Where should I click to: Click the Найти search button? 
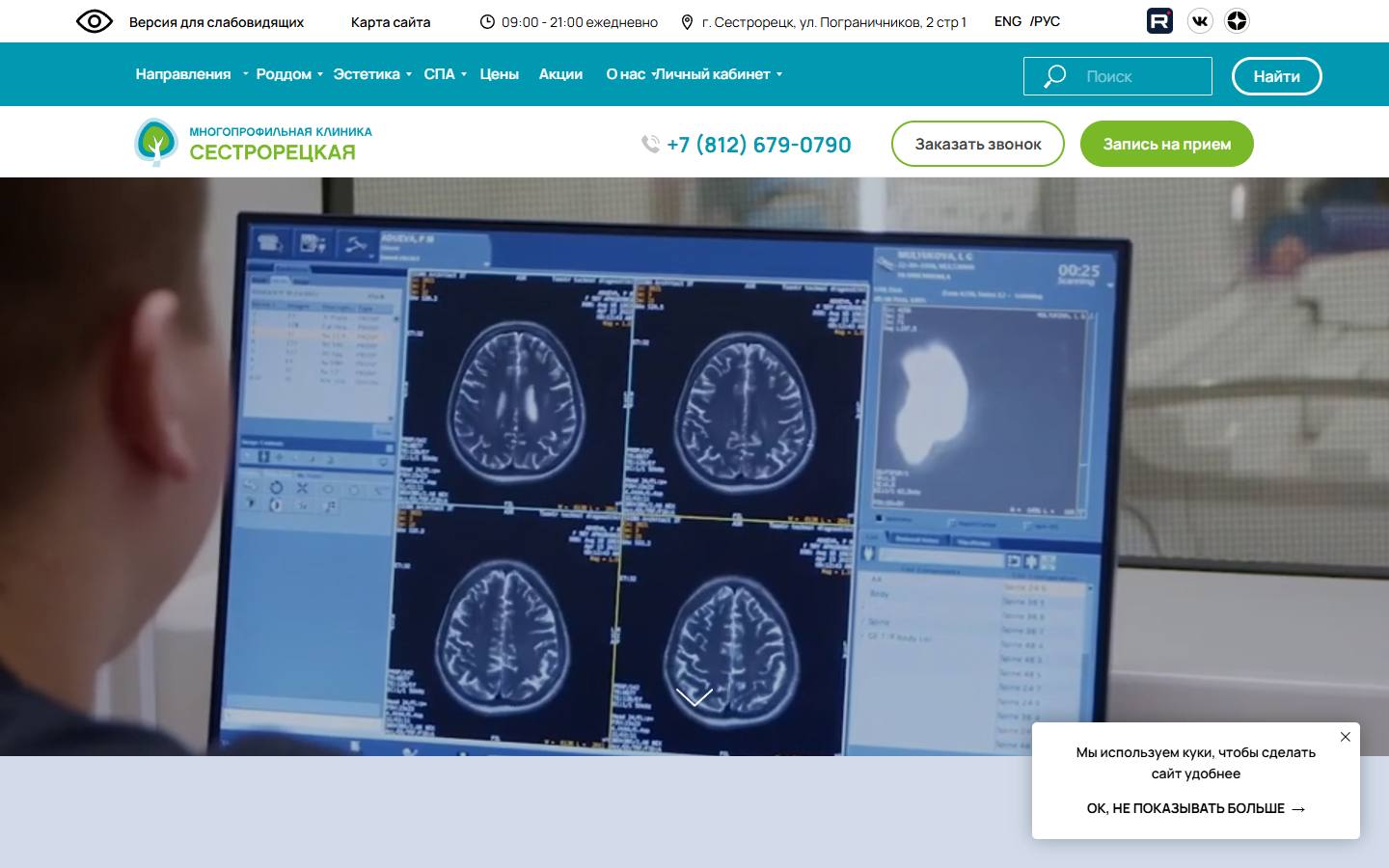[x=1276, y=76]
